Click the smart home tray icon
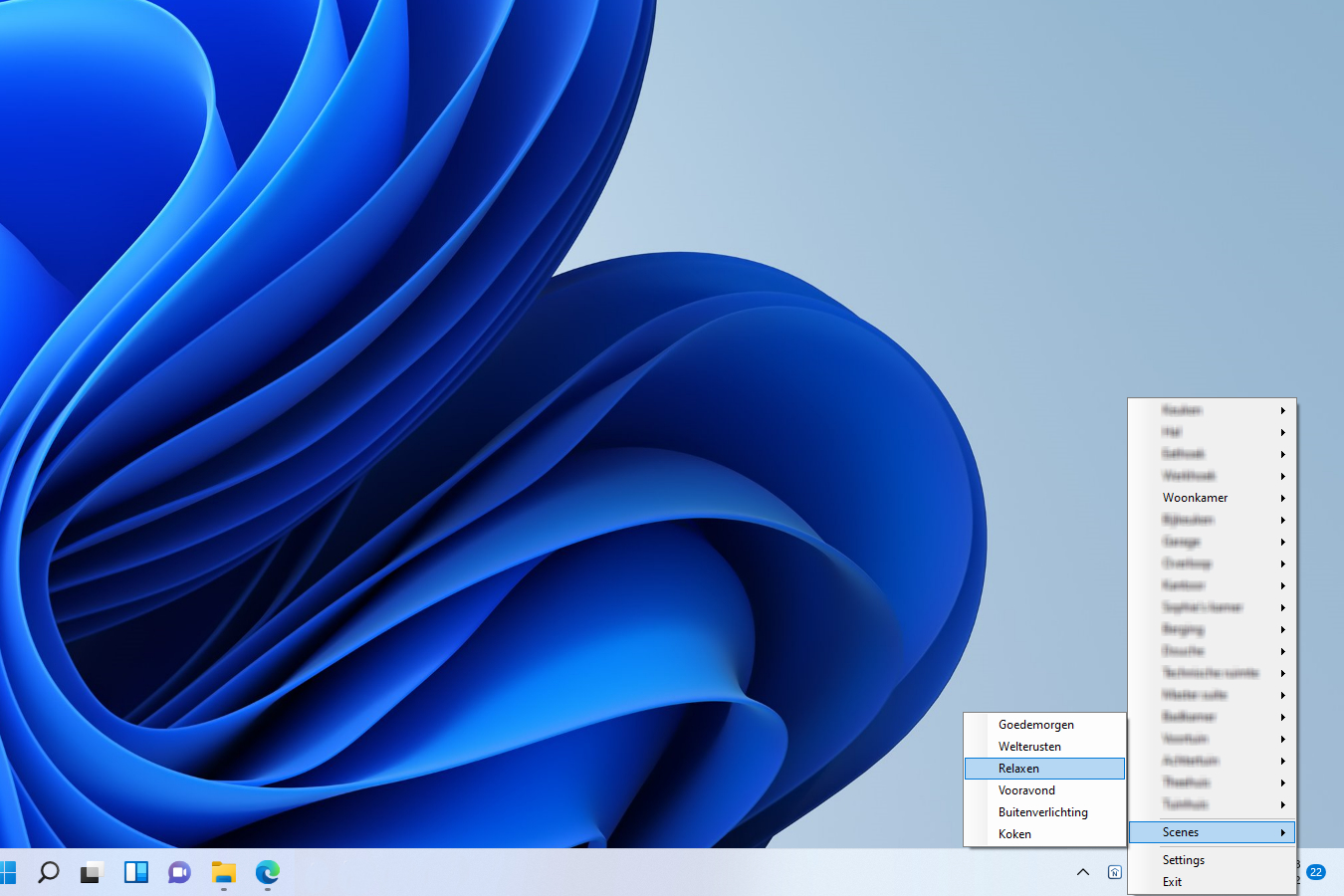The width and height of the screenshot is (1344, 896). (x=1114, y=872)
